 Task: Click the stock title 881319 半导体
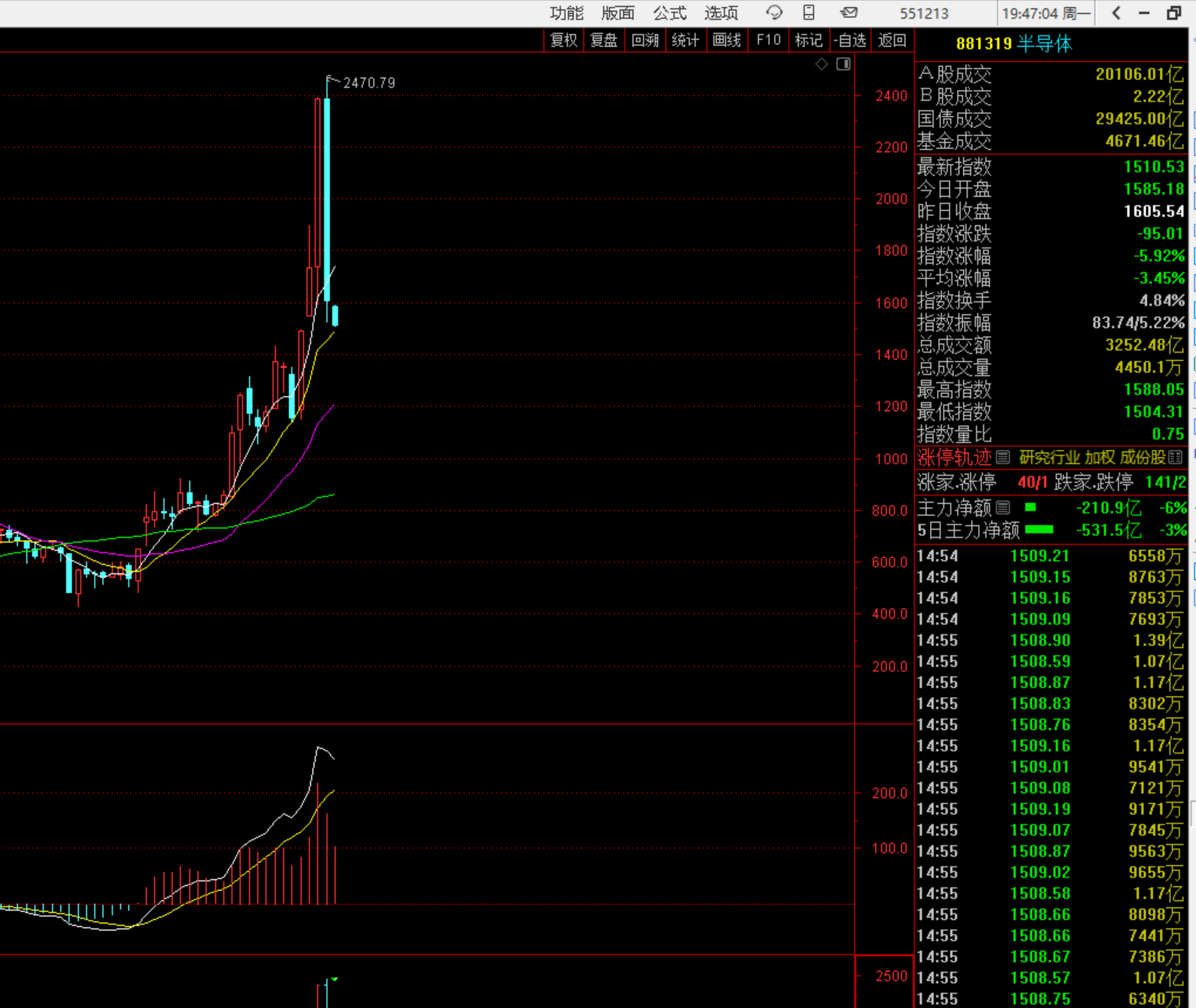click(x=1014, y=44)
